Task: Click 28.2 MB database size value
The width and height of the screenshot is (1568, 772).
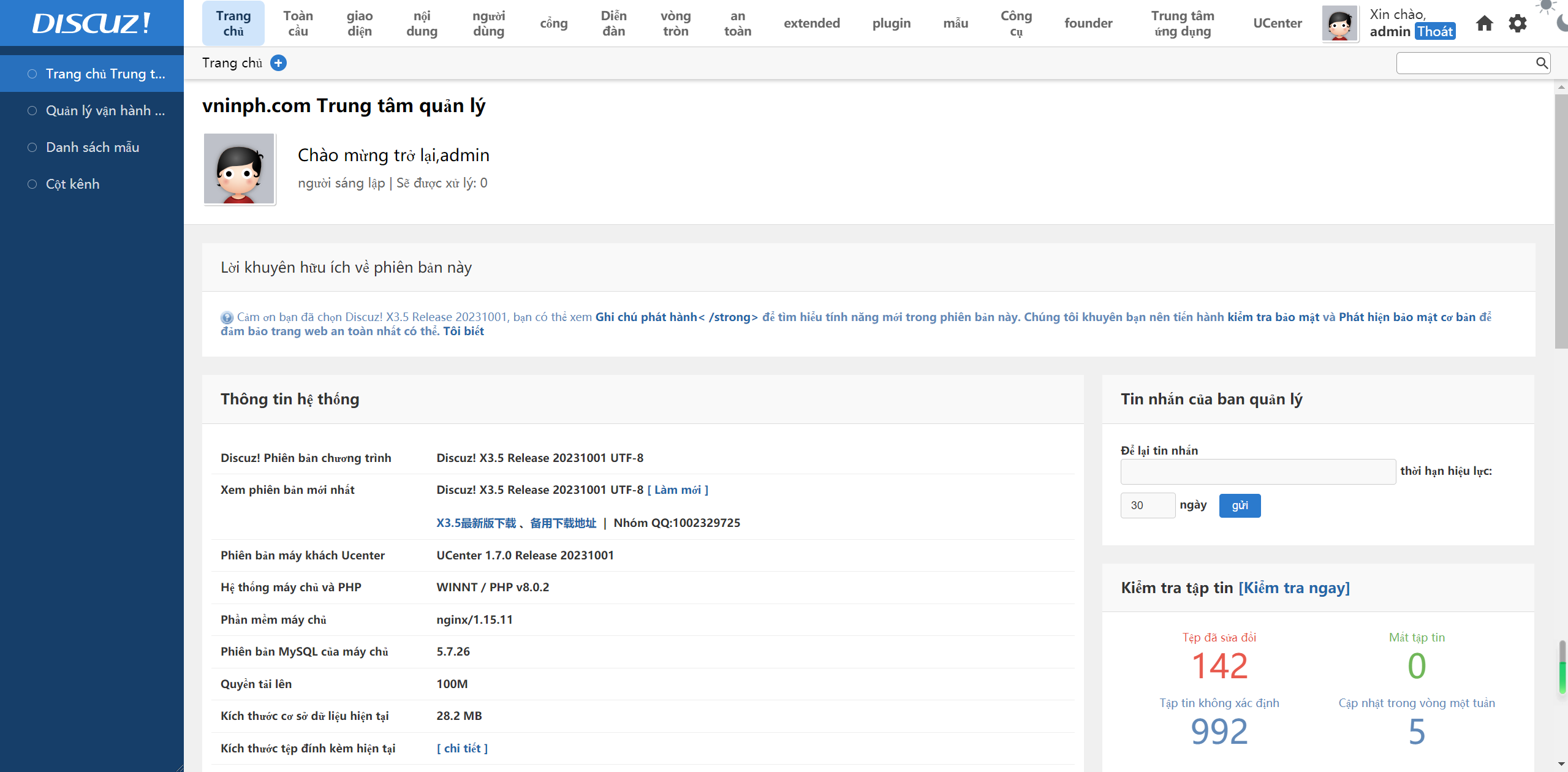Action: (459, 716)
